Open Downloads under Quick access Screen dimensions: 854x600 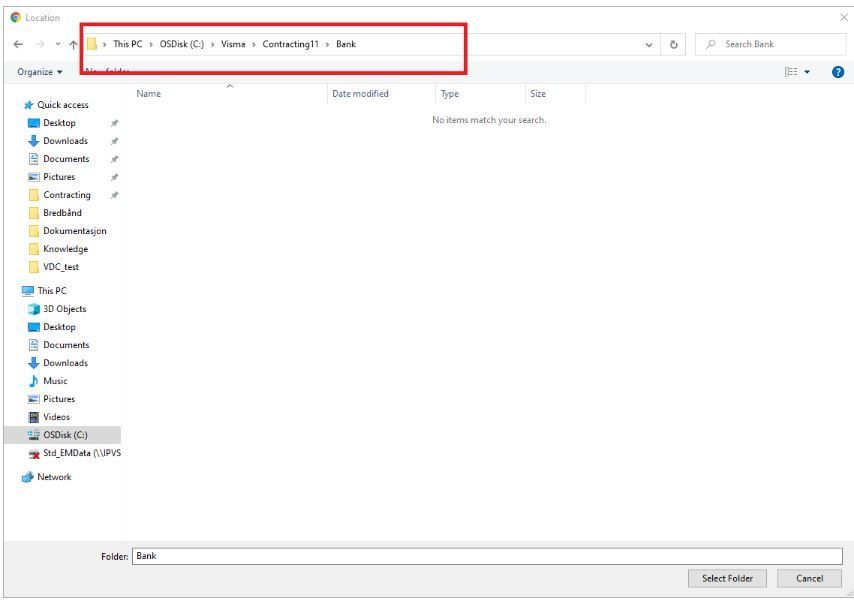[65, 141]
